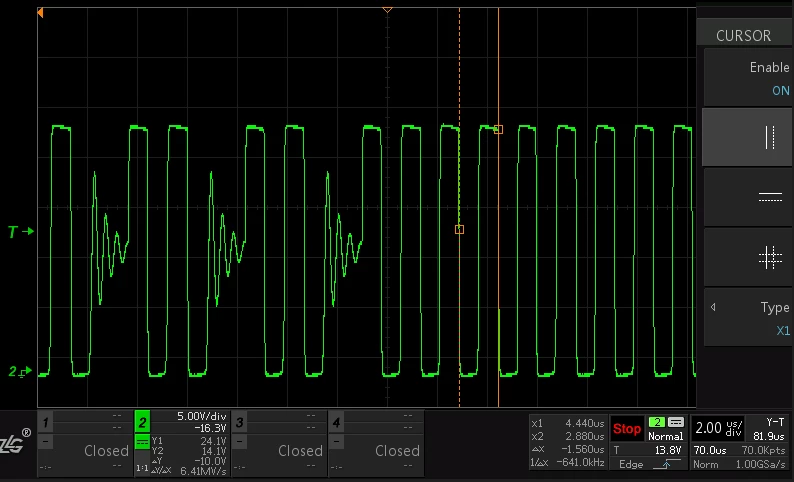The image size is (794, 482).
Task: Click the channel 1 coupling dash icon
Action: click(45, 442)
